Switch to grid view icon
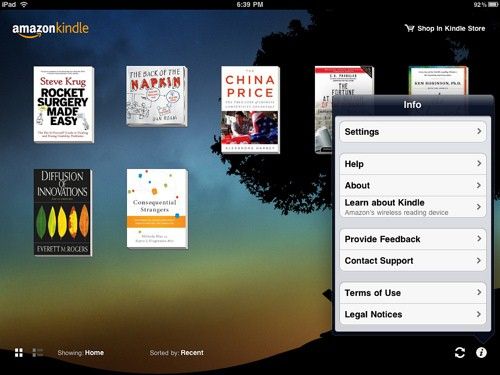The image size is (500, 375). 19,352
